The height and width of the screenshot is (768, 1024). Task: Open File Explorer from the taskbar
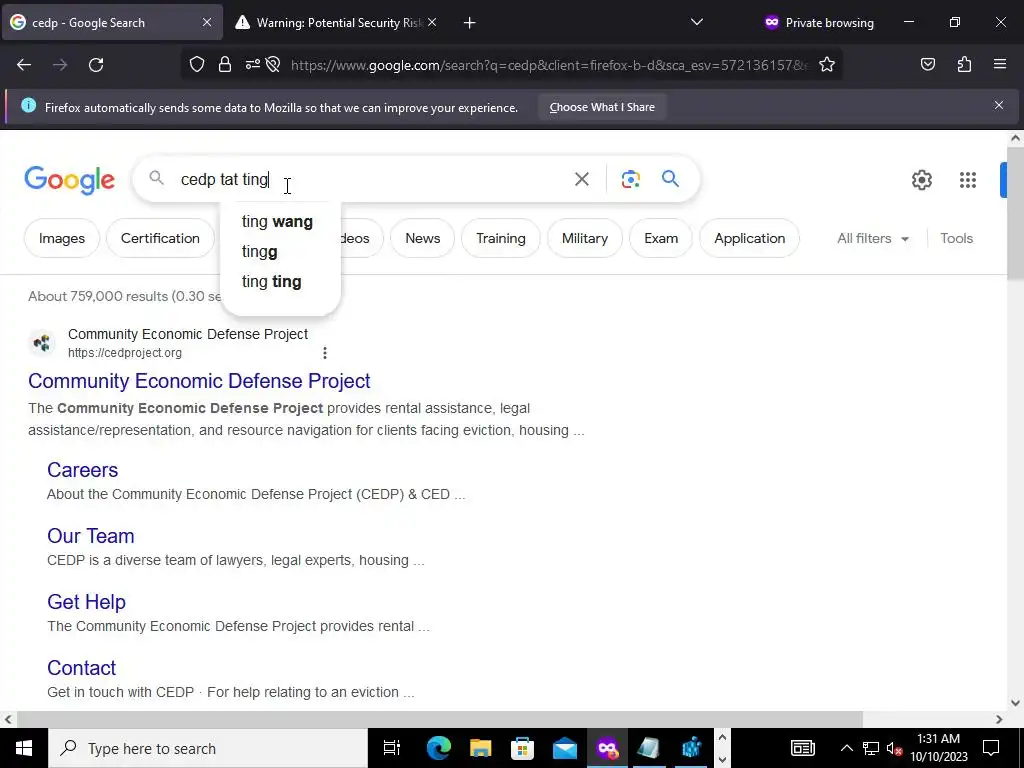[x=480, y=748]
